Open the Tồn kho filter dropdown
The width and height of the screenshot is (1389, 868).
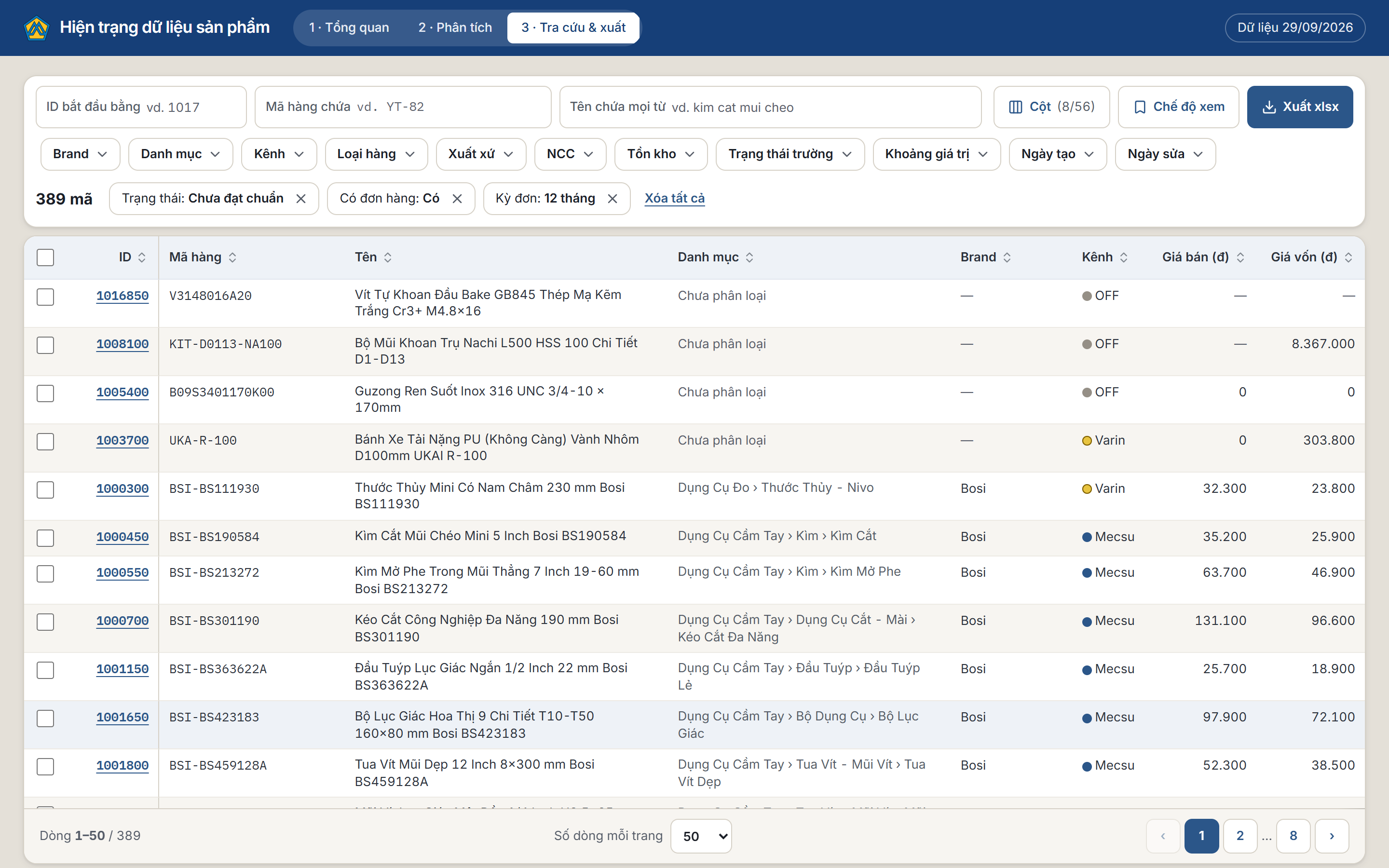pyautogui.click(x=661, y=154)
